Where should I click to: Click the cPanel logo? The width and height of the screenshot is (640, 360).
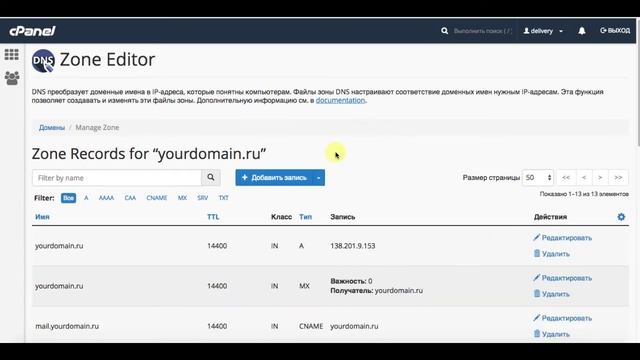pos(32,31)
